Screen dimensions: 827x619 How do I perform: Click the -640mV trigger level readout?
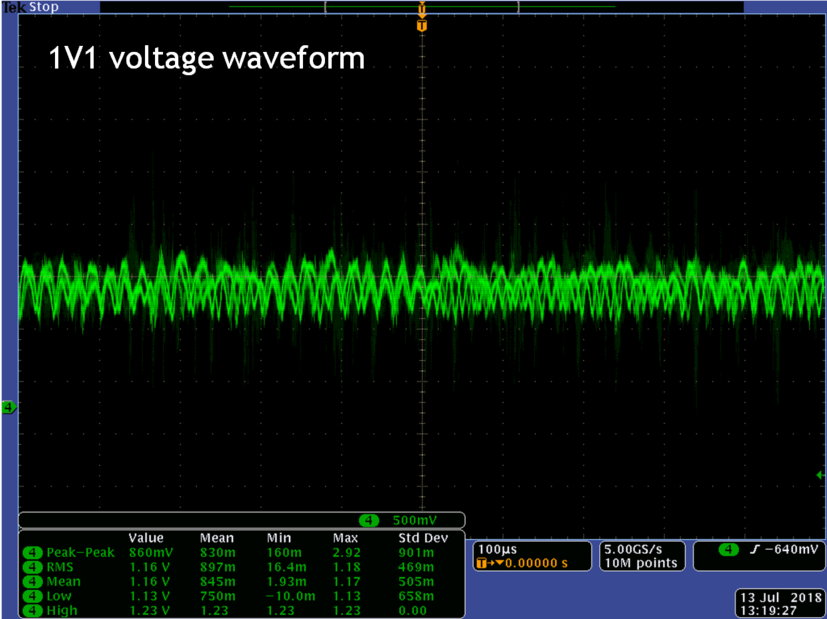click(792, 549)
